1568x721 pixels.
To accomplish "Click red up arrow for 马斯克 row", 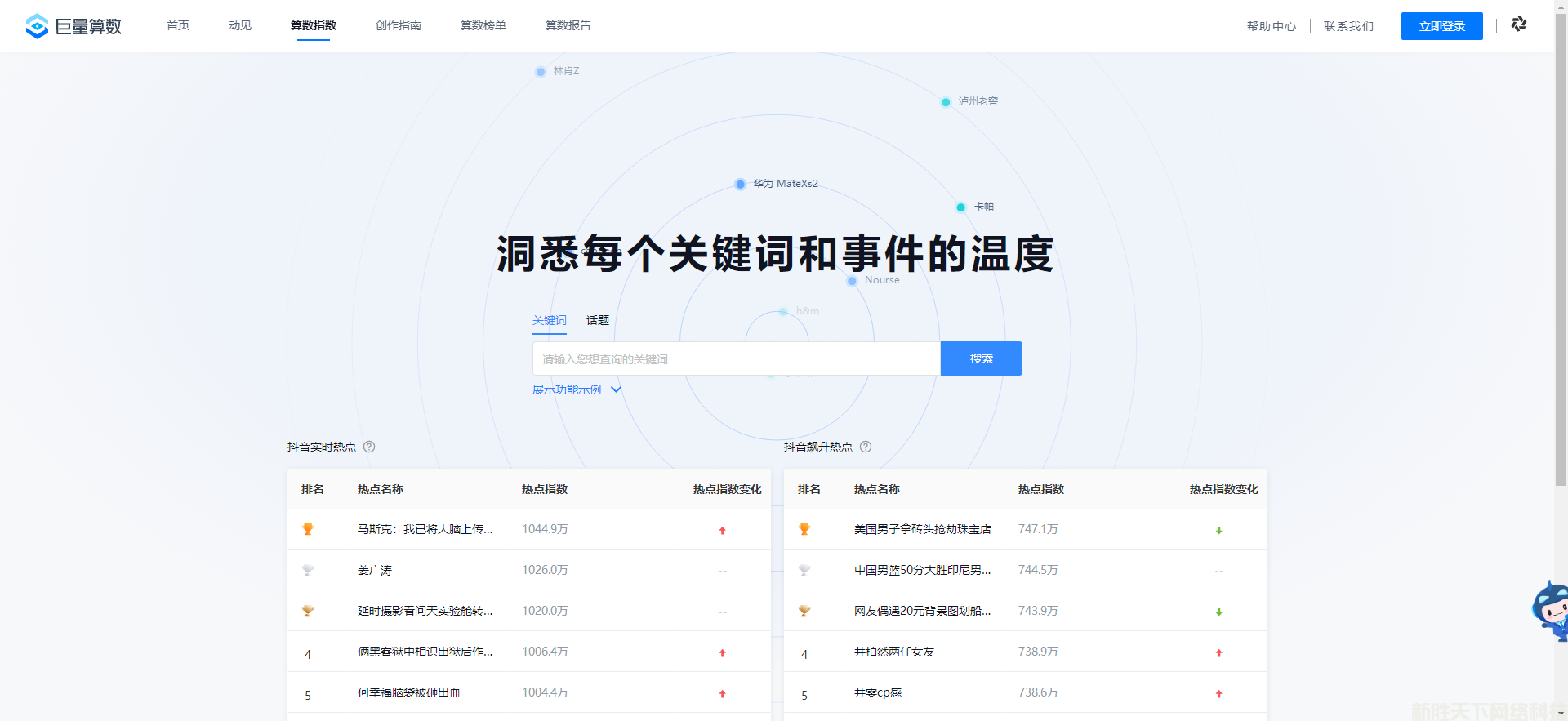I will [x=722, y=531].
